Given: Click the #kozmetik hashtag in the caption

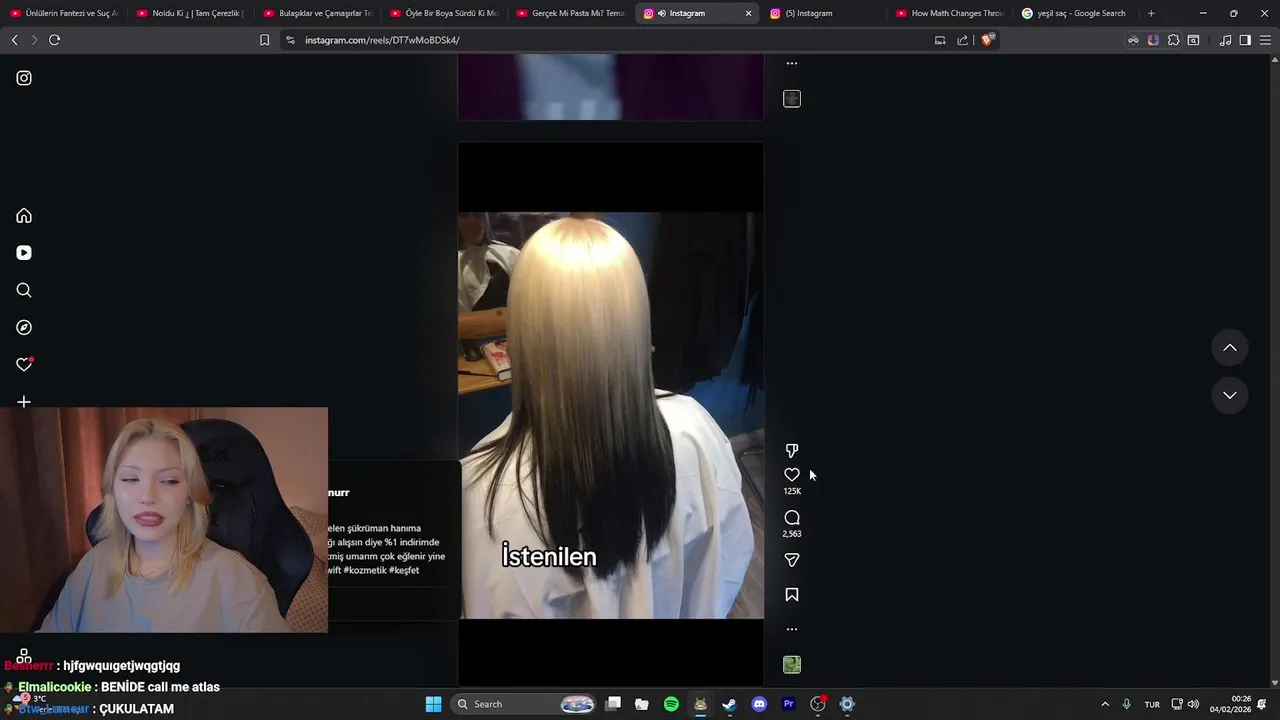Looking at the screenshot, I should coord(365,570).
